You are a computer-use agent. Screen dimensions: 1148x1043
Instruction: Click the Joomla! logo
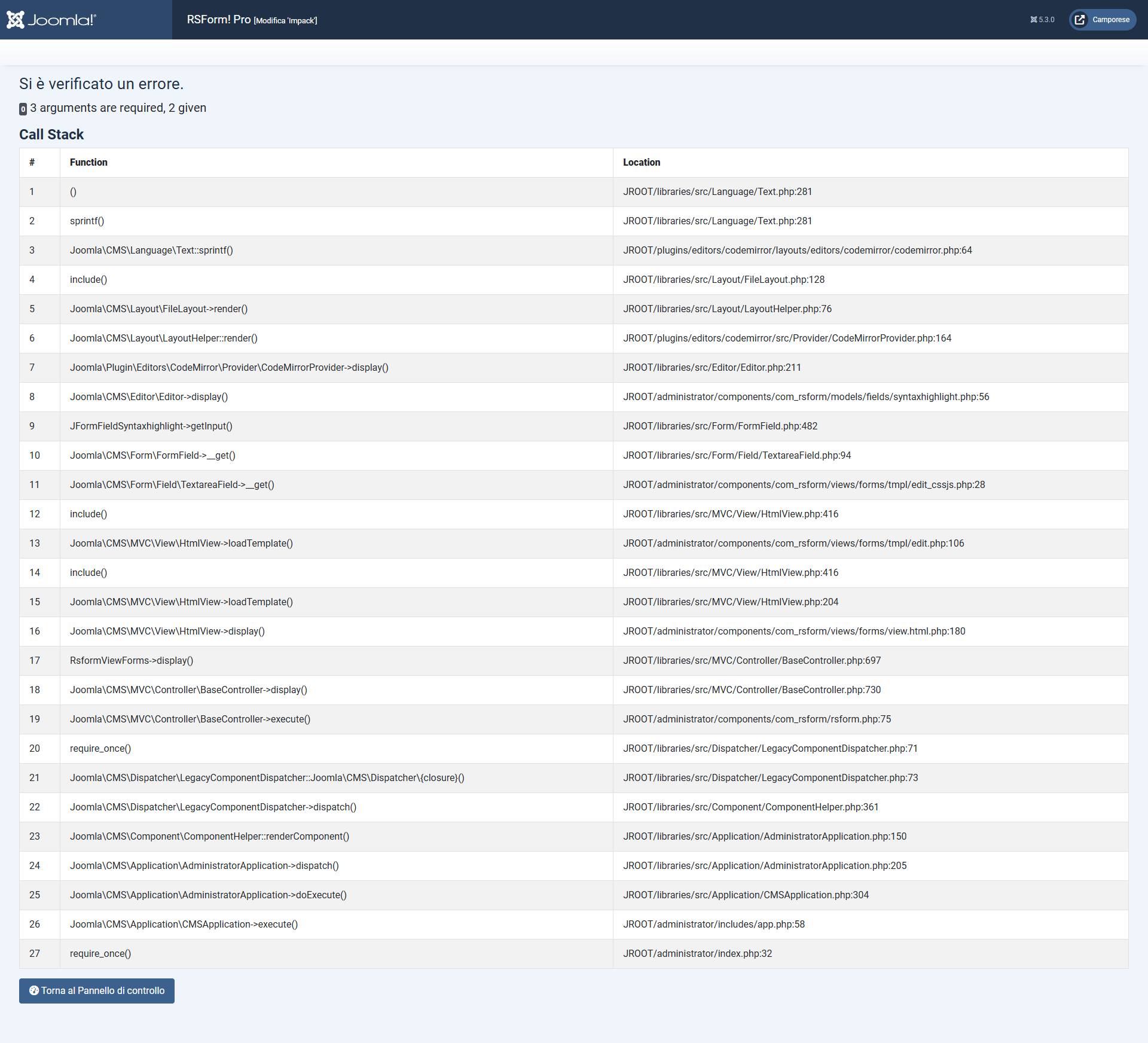pyautogui.click(x=51, y=20)
